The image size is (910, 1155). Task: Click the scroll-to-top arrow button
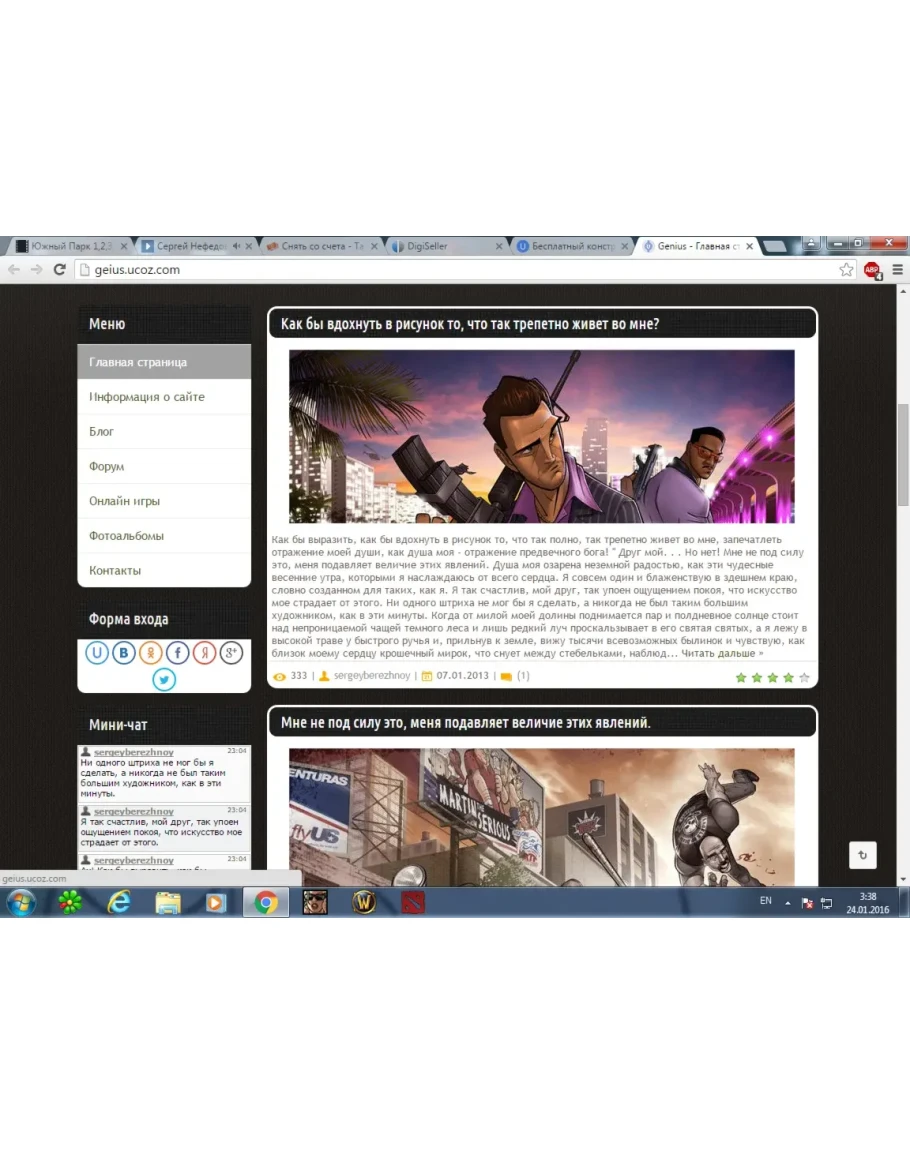(x=862, y=855)
